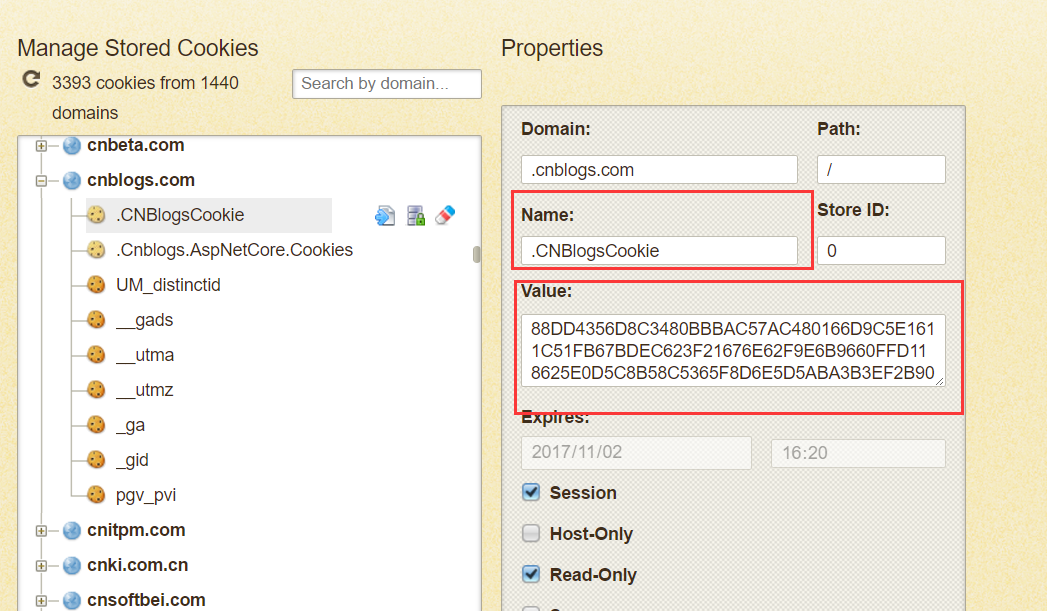Toggle the Session checkbox
The height and width of the screenshot is (611, 1047).
tap(531, 492)
